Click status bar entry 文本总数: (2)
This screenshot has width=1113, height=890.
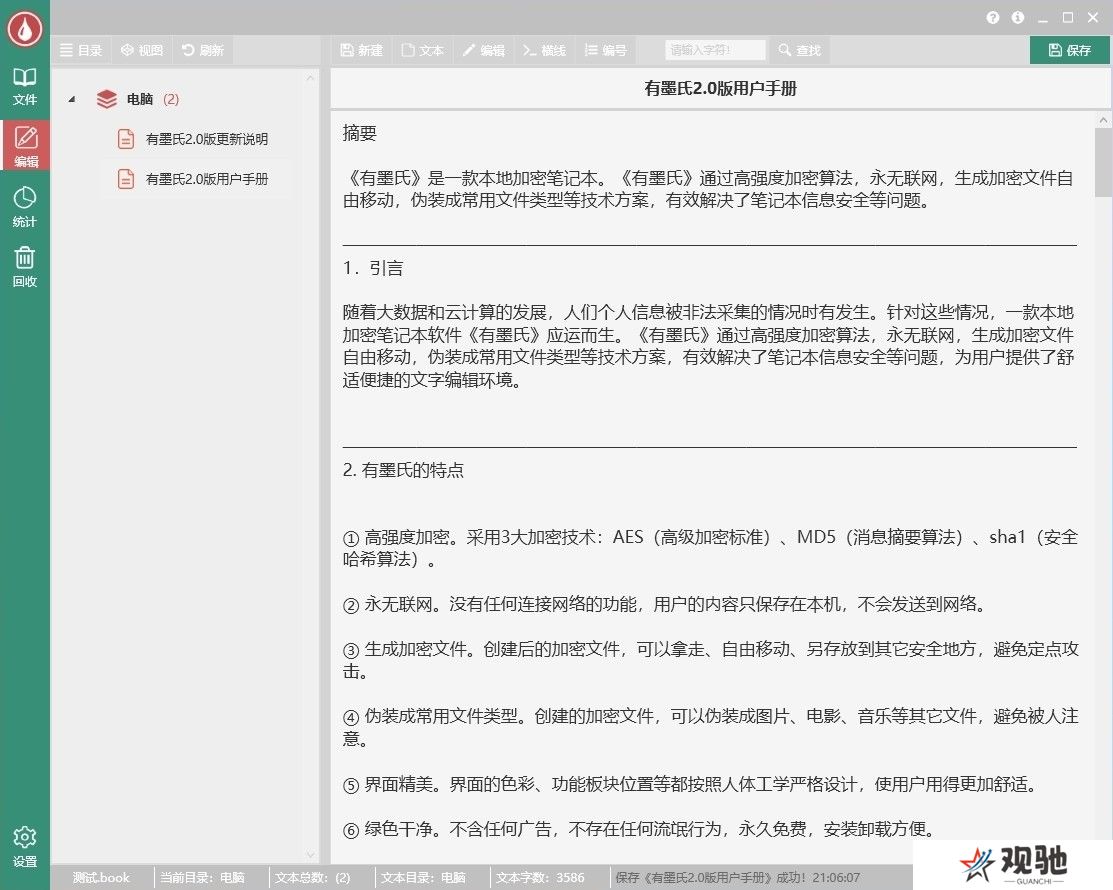coord(312,878)
